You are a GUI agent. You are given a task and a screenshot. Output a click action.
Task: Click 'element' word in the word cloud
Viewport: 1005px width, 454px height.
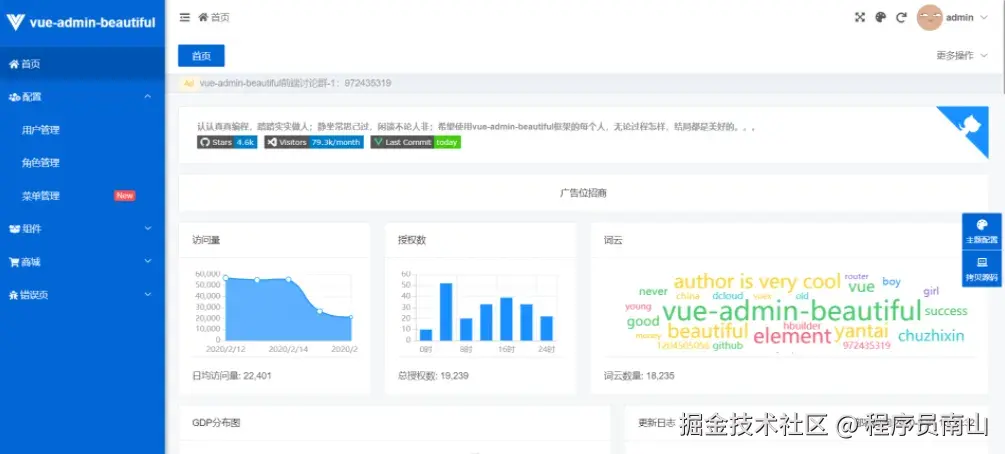pyautogui.click(x=792, y=335)
